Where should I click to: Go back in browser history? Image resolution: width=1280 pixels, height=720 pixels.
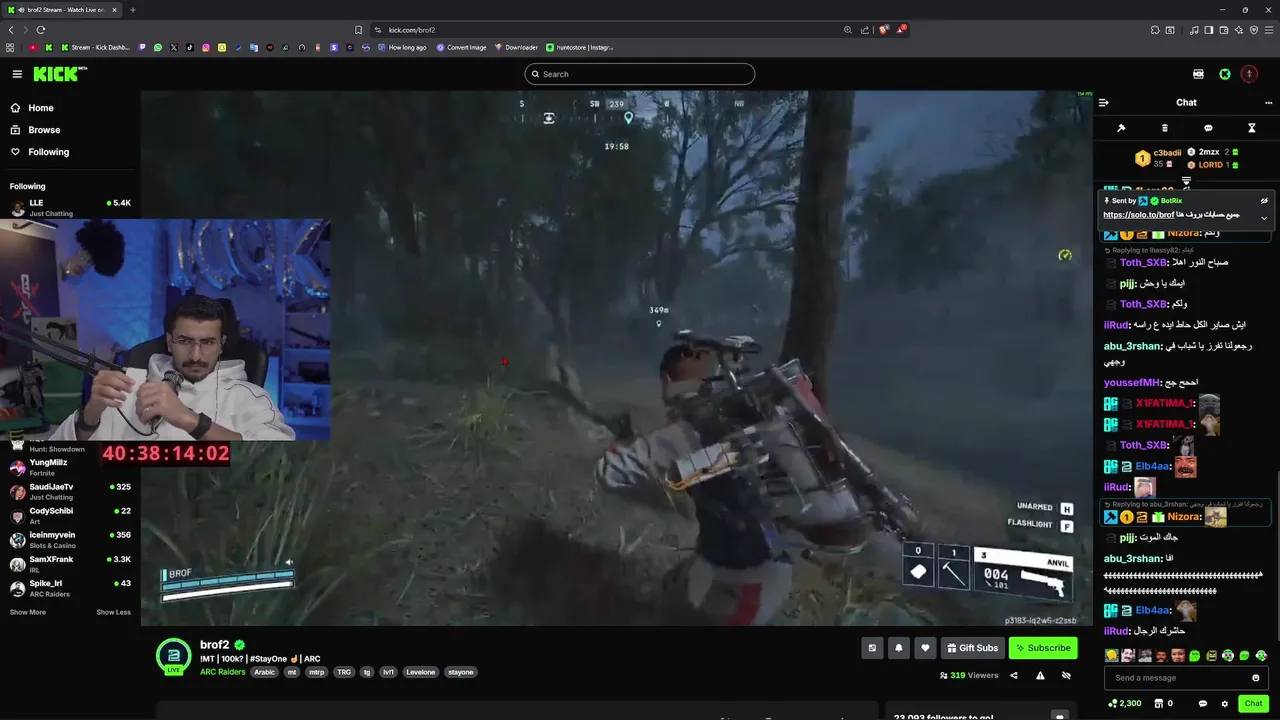click(x=11, y=30)
